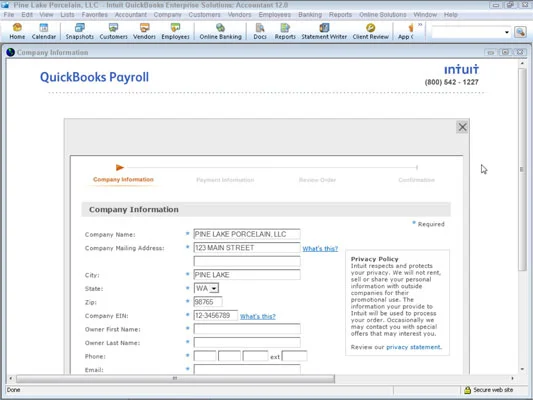Image resolution: width=533 pixels, height=400 pixels.
Task: Open the privacy statement link
Action: pos(413,347)
